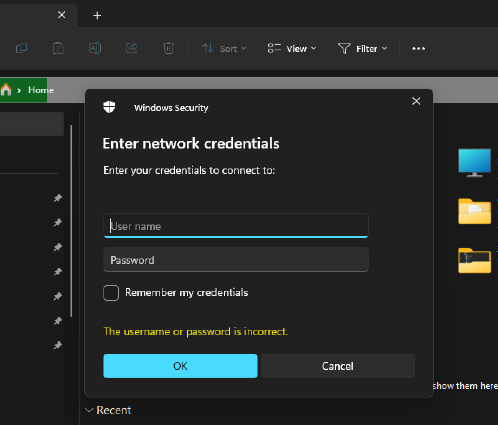Open the Filter dropdown
Image resolution: width=498 pixels, height=425 pixels.
(362, 49)
